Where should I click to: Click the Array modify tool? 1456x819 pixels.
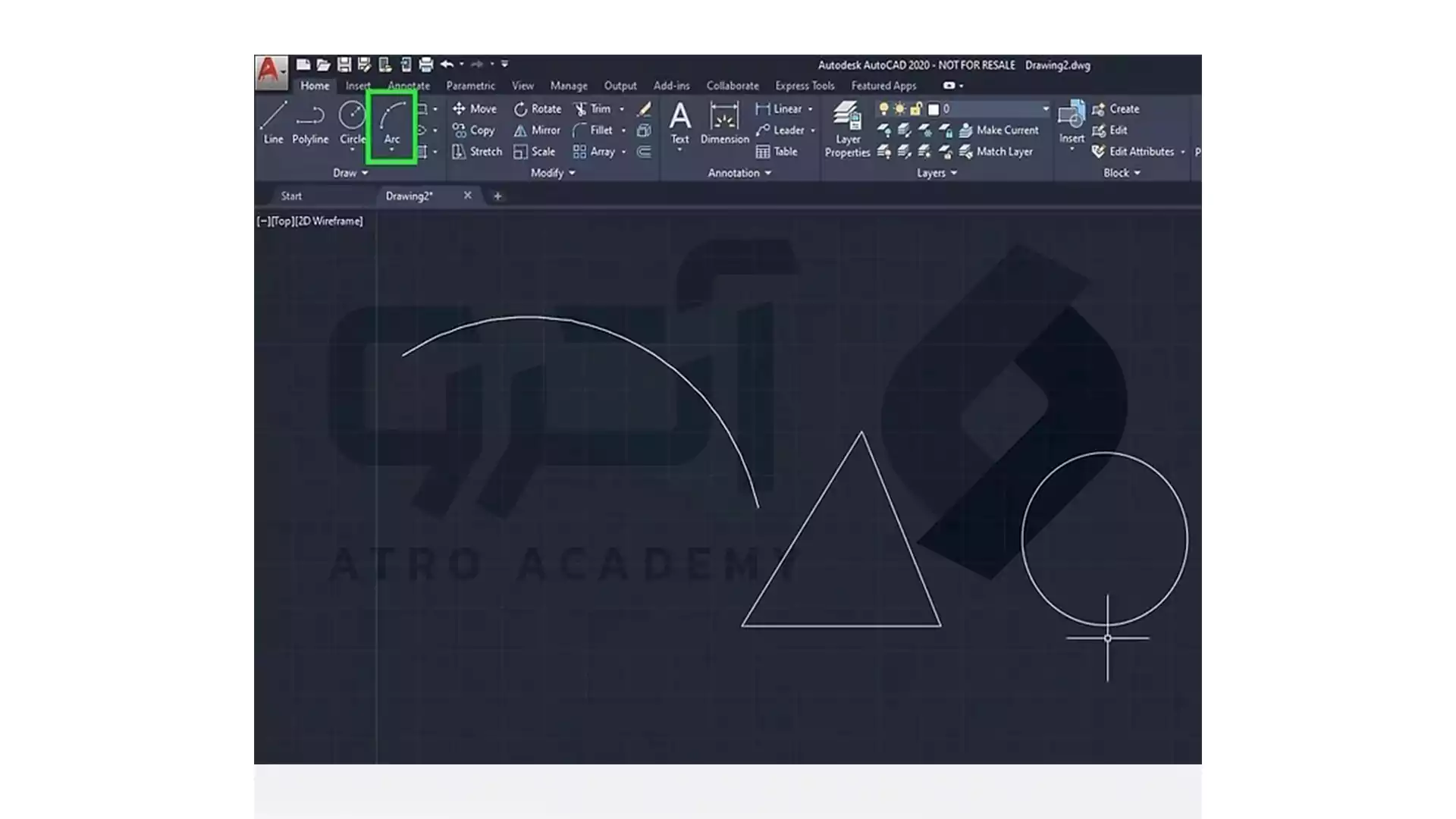click(598, 151)
